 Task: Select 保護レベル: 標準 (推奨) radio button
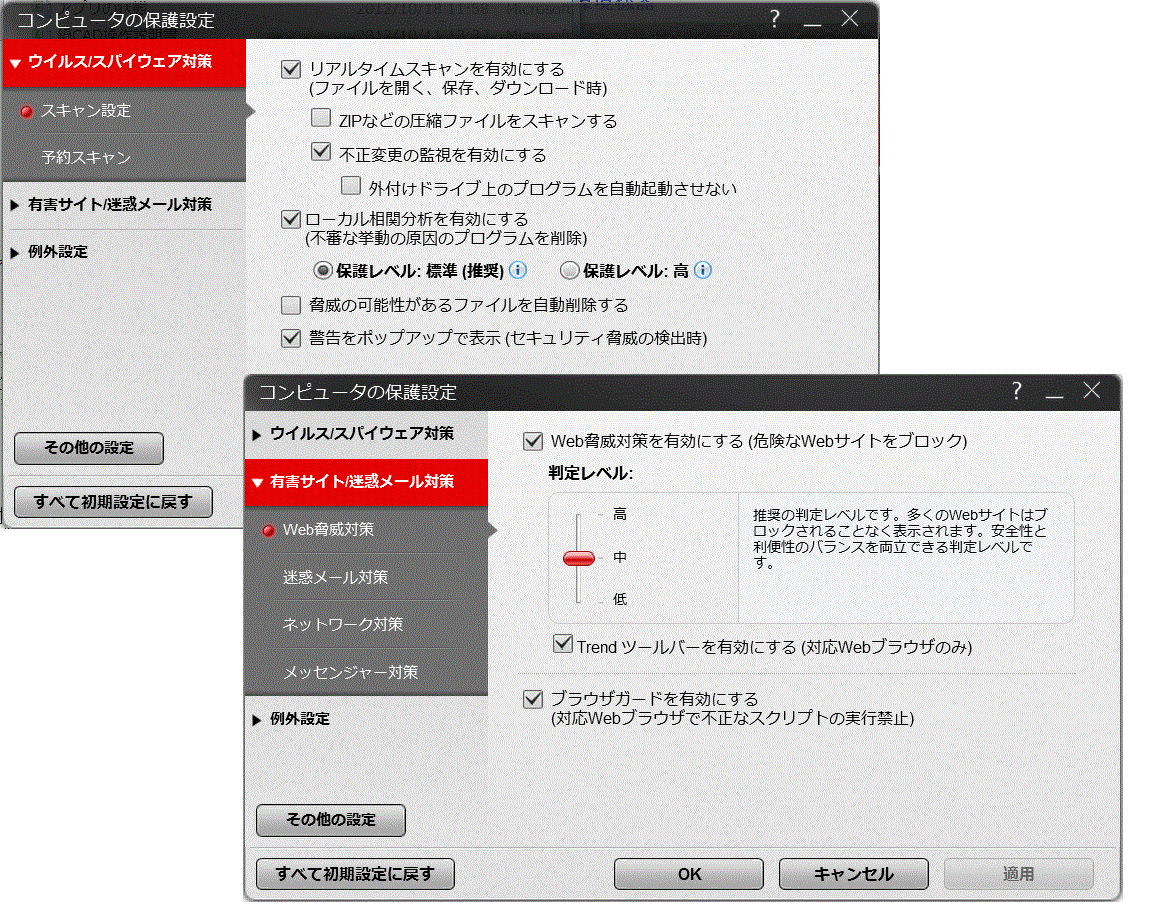click(323, 270)
